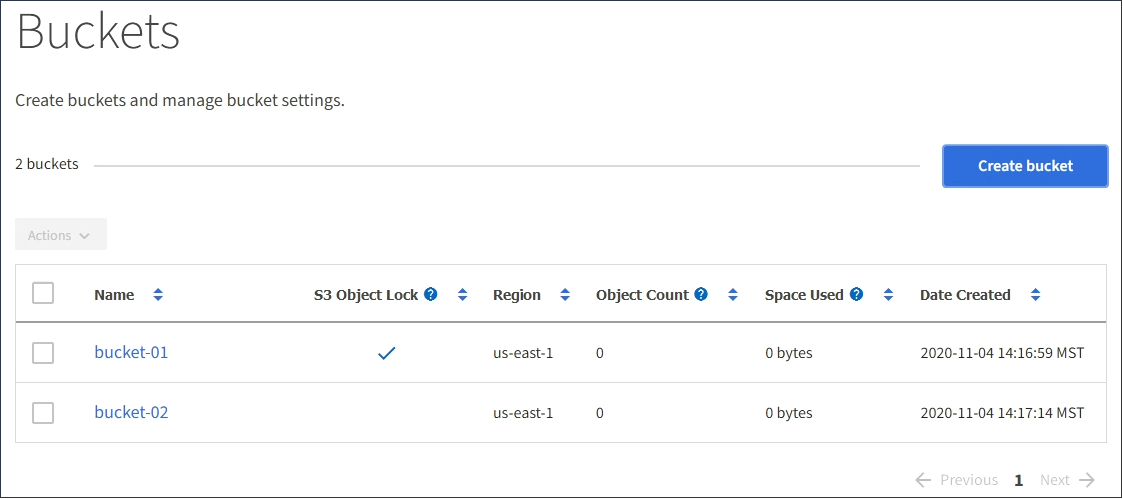1123x499 pixels.
Task: Open the Actions dropdown menu
Action: [60, 235]
